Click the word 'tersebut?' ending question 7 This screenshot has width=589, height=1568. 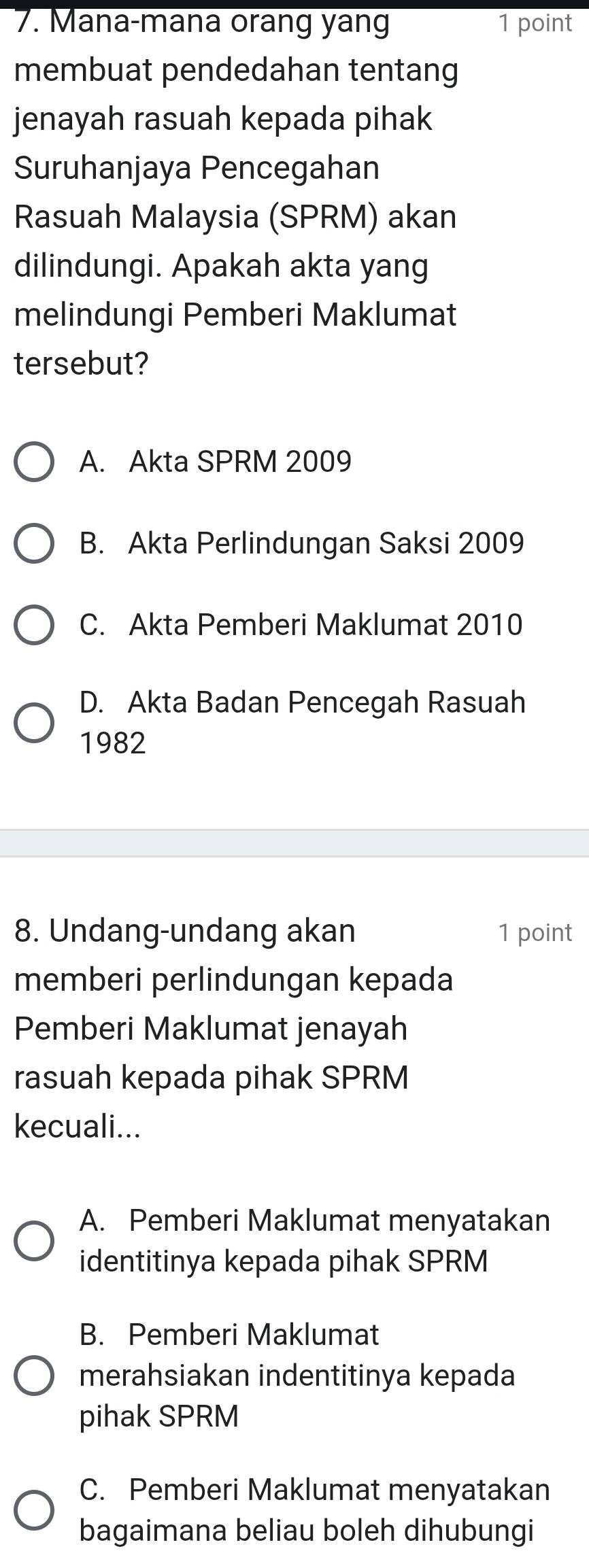(x=82, y=364)
